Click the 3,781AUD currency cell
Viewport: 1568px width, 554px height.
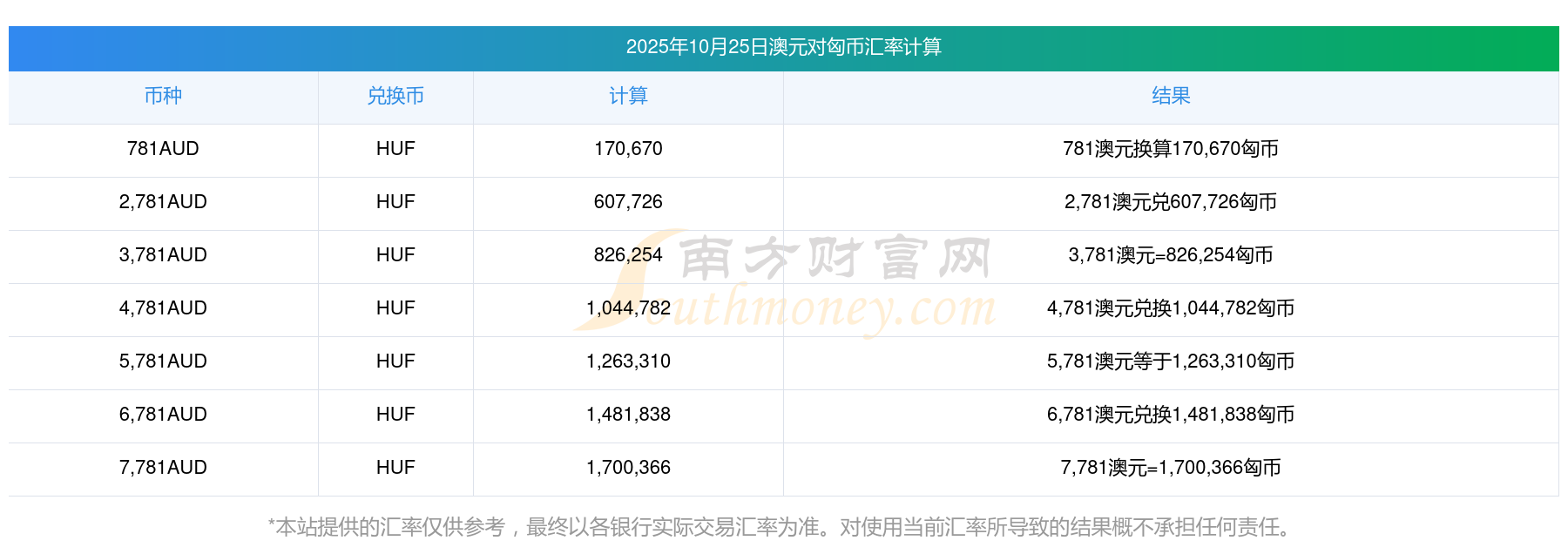click(163, 255)
